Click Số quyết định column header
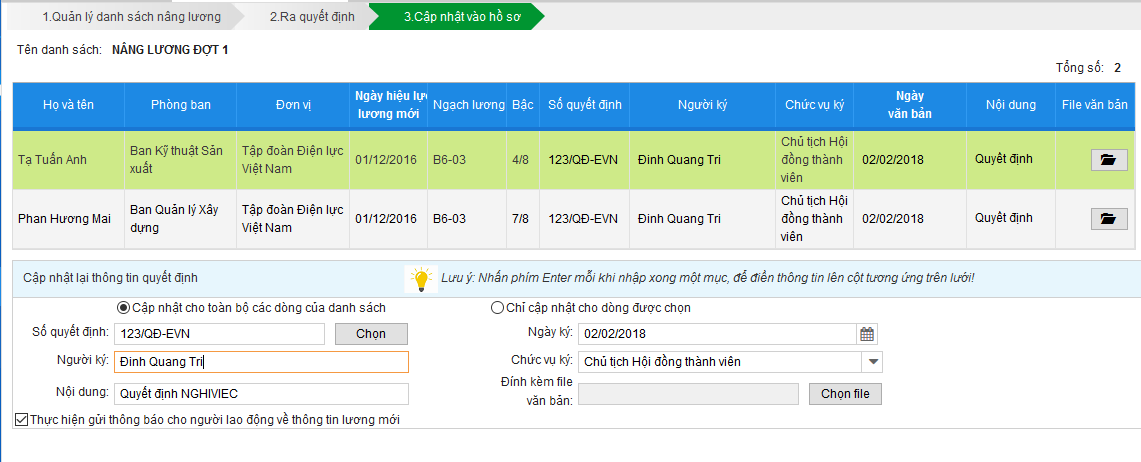The height and width of the screenshot is (462, 1141). click(x=583, y=105)
